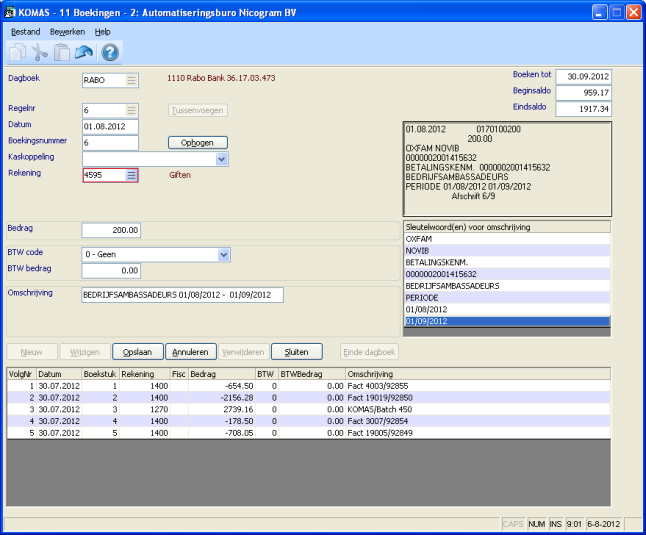Open the Help menu

tap(102, 32)
